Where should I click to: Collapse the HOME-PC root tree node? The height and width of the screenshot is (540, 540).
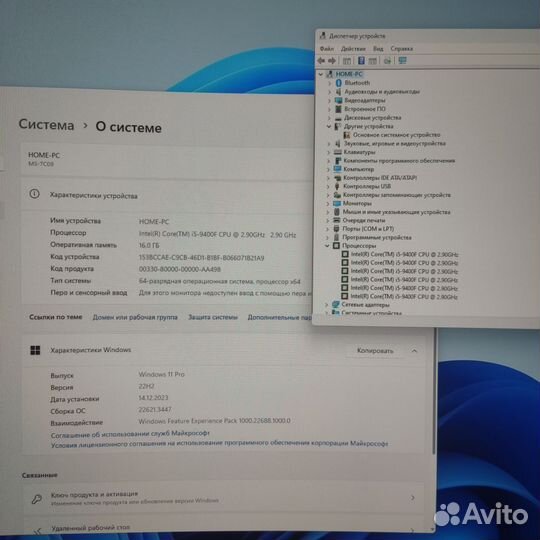click(321, 74)
